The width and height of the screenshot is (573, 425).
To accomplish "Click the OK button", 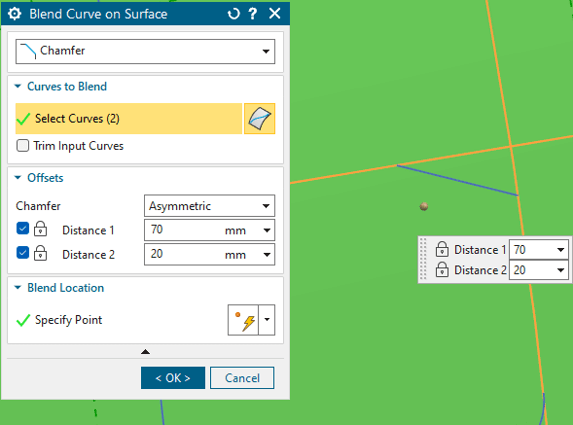I will (x=173, y=378).
